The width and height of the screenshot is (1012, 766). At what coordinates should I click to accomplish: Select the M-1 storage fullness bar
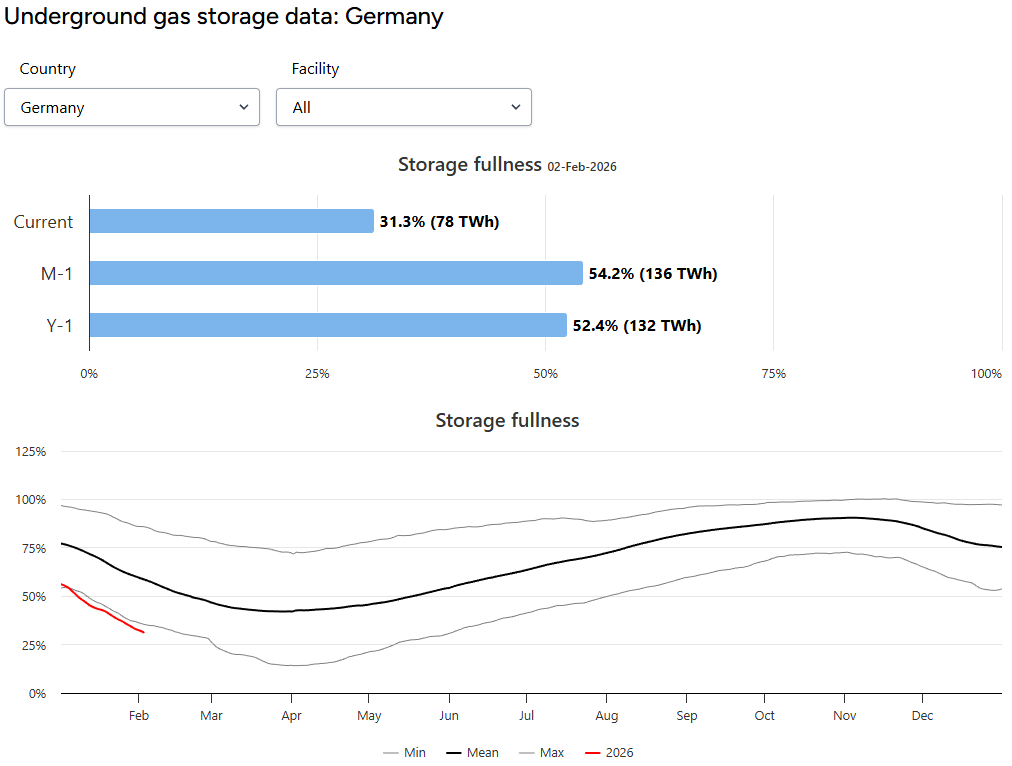(x=335, y=273)
